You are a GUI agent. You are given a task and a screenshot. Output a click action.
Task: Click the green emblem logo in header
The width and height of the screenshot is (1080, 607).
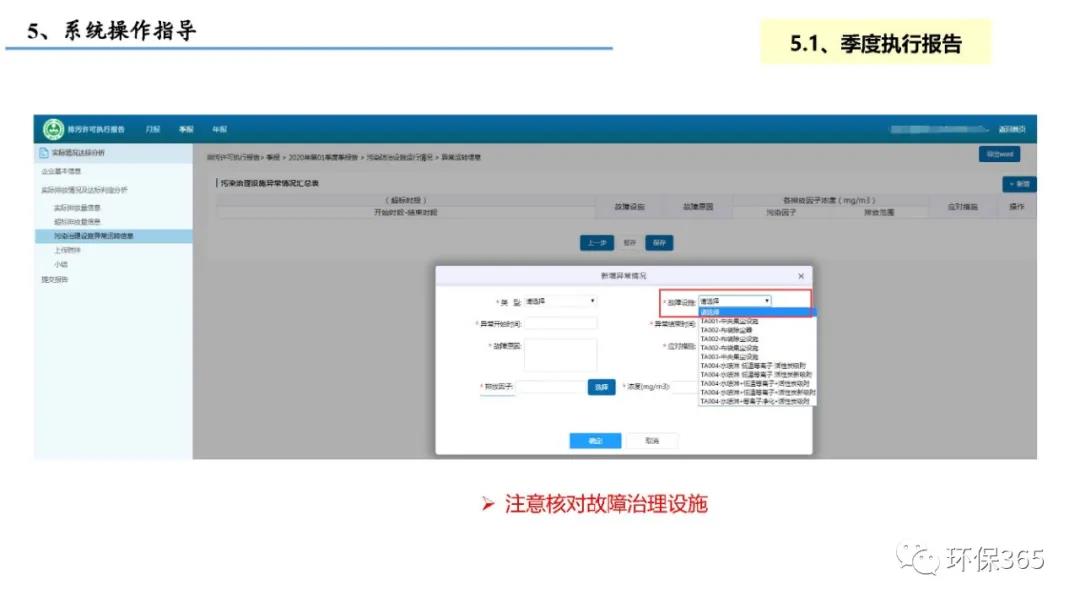point(53,129)
